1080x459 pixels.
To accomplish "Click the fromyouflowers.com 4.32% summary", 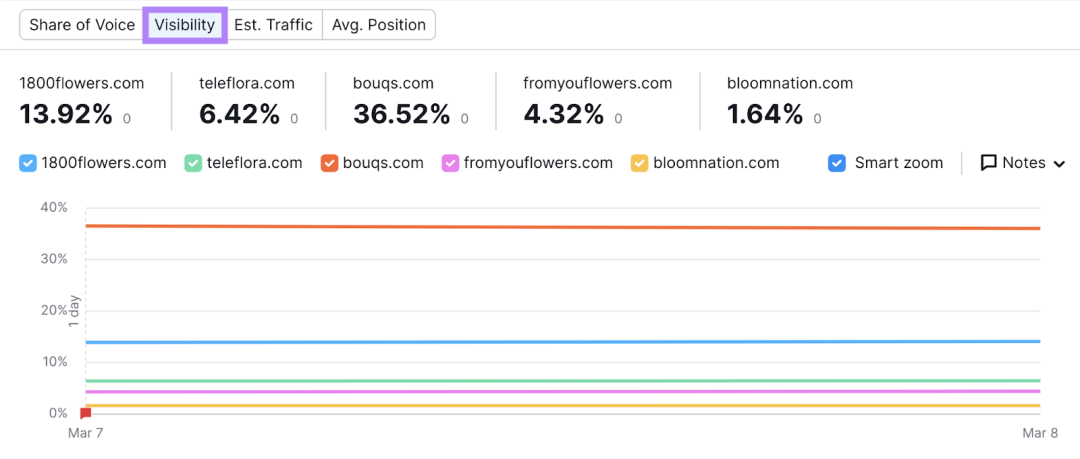I will click(x=597, y=101).
